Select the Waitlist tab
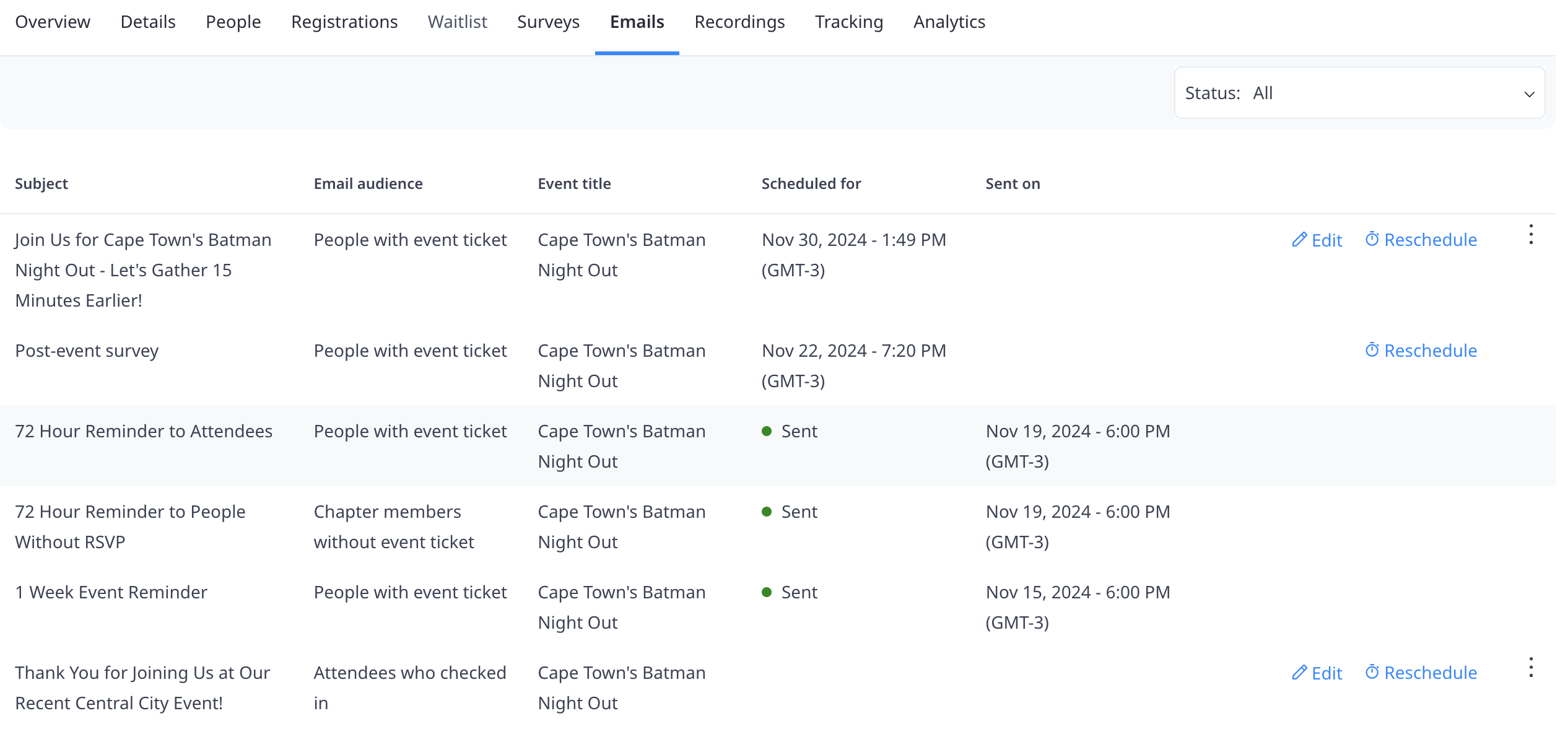1568x747 pixels. point(457,22)
